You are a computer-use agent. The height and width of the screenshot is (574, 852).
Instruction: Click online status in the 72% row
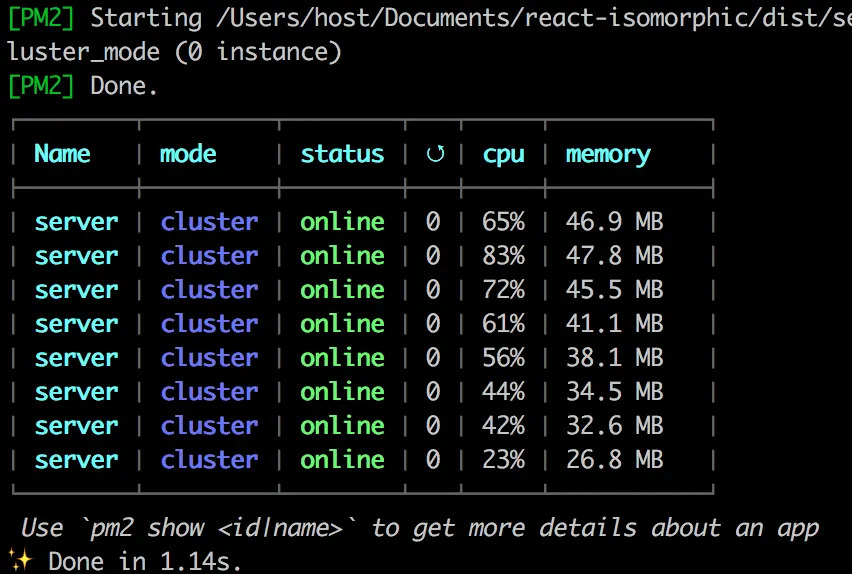[342, 290]
